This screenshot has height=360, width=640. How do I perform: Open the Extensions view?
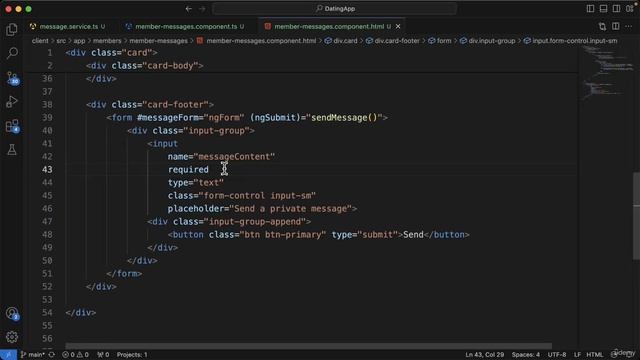click(12, 126)
